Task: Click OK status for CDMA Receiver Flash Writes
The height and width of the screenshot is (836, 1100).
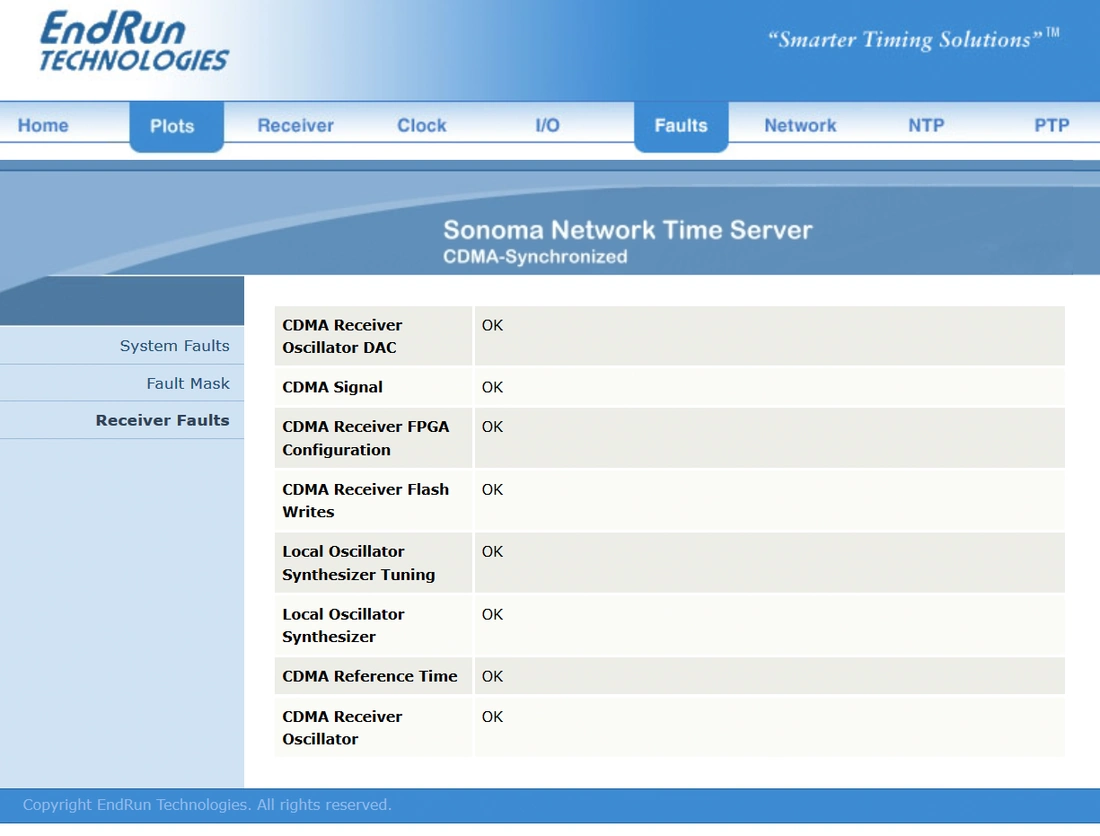Action: tap(492, 490)
